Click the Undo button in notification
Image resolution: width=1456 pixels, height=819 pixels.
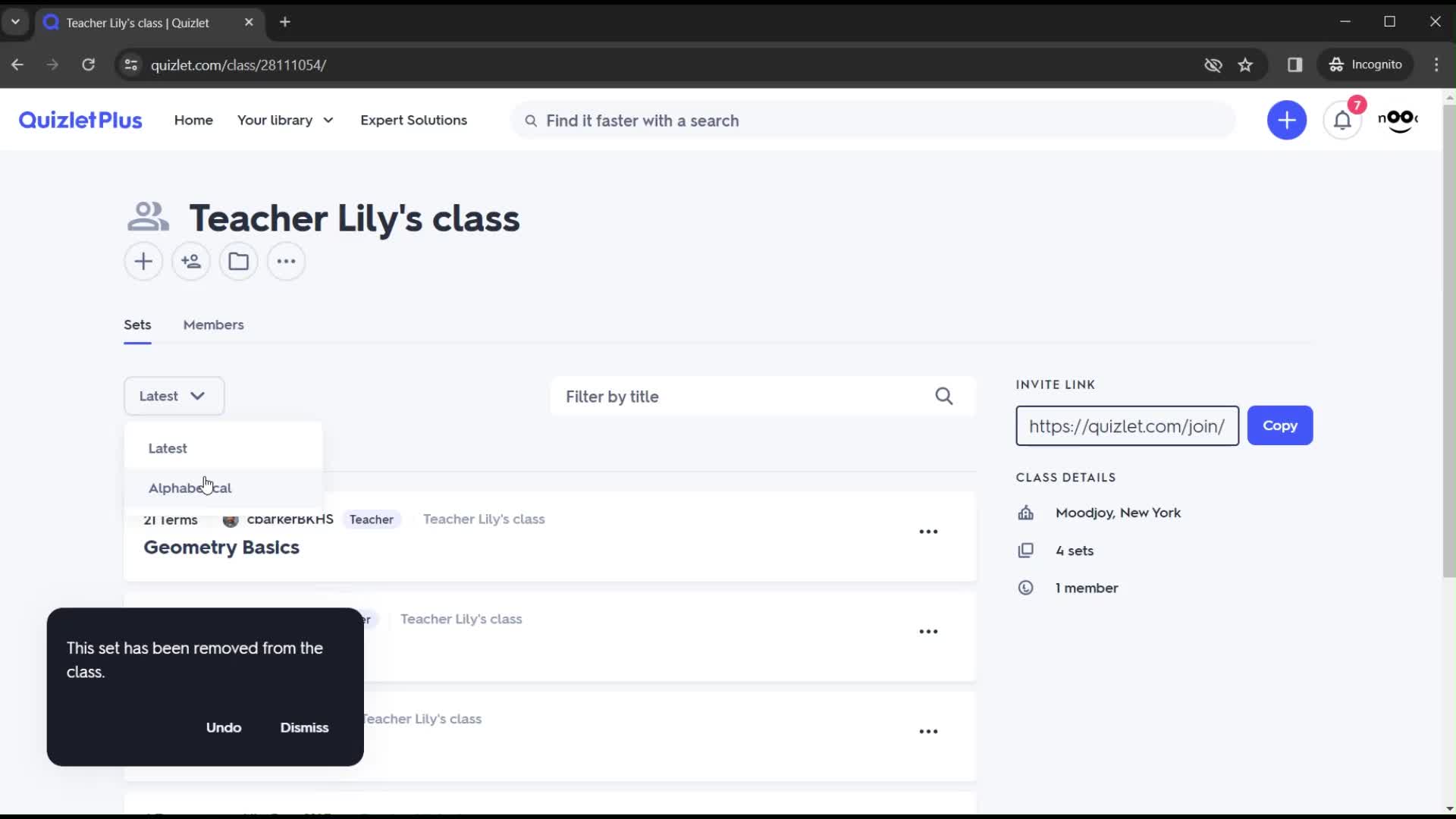pyautogui.click(x=223, y=727)
